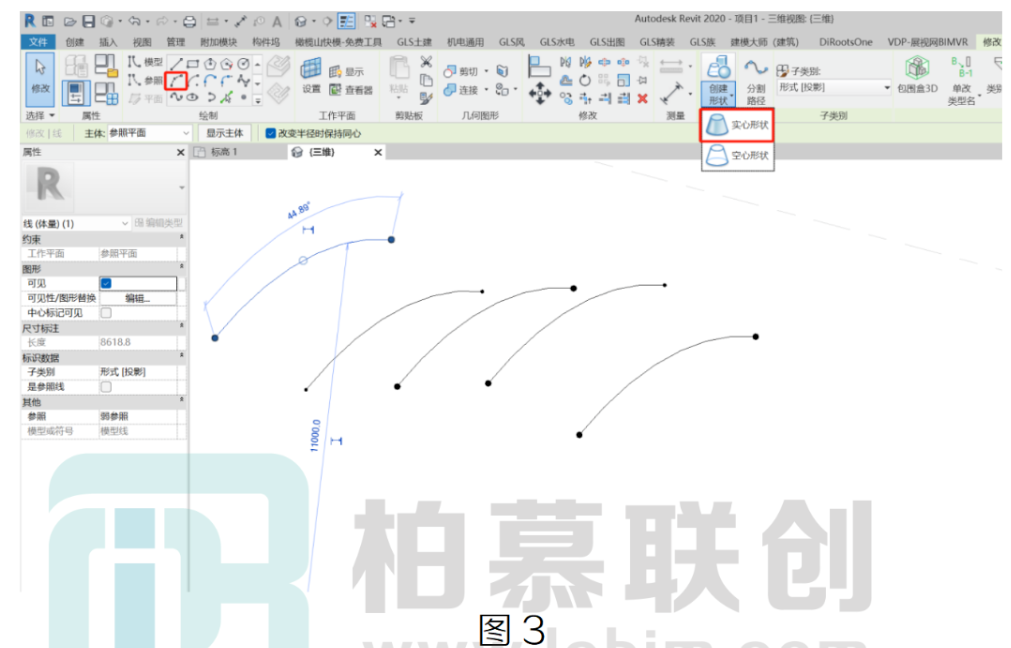Close the 属性 properties panel
The height and width of the screenshot is (648, 1011).
coord(181,152)
